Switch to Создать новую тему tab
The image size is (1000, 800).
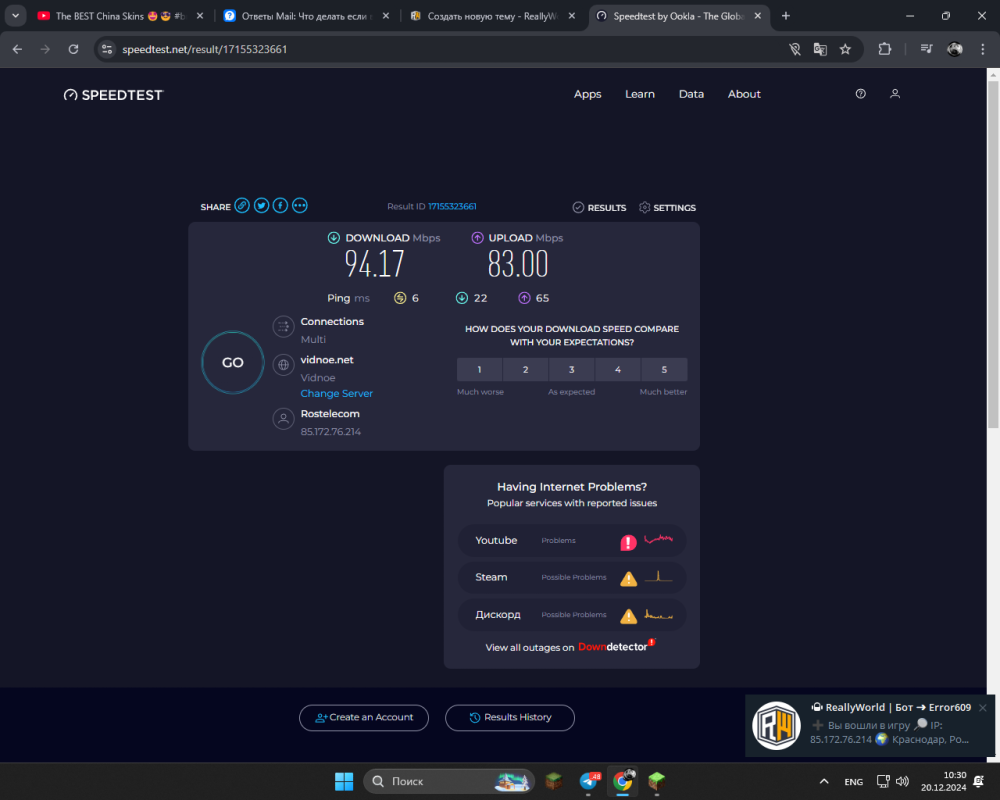[x=492, y=16]
